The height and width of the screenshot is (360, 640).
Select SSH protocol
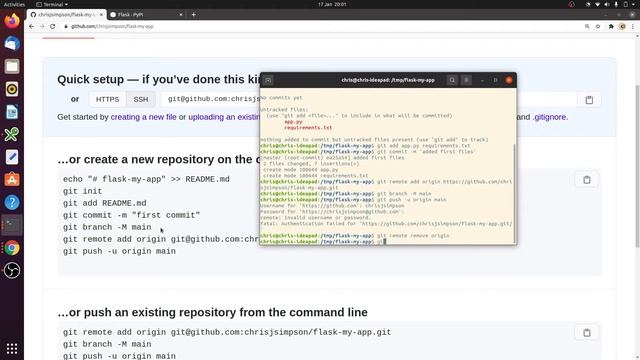point(141,99)
